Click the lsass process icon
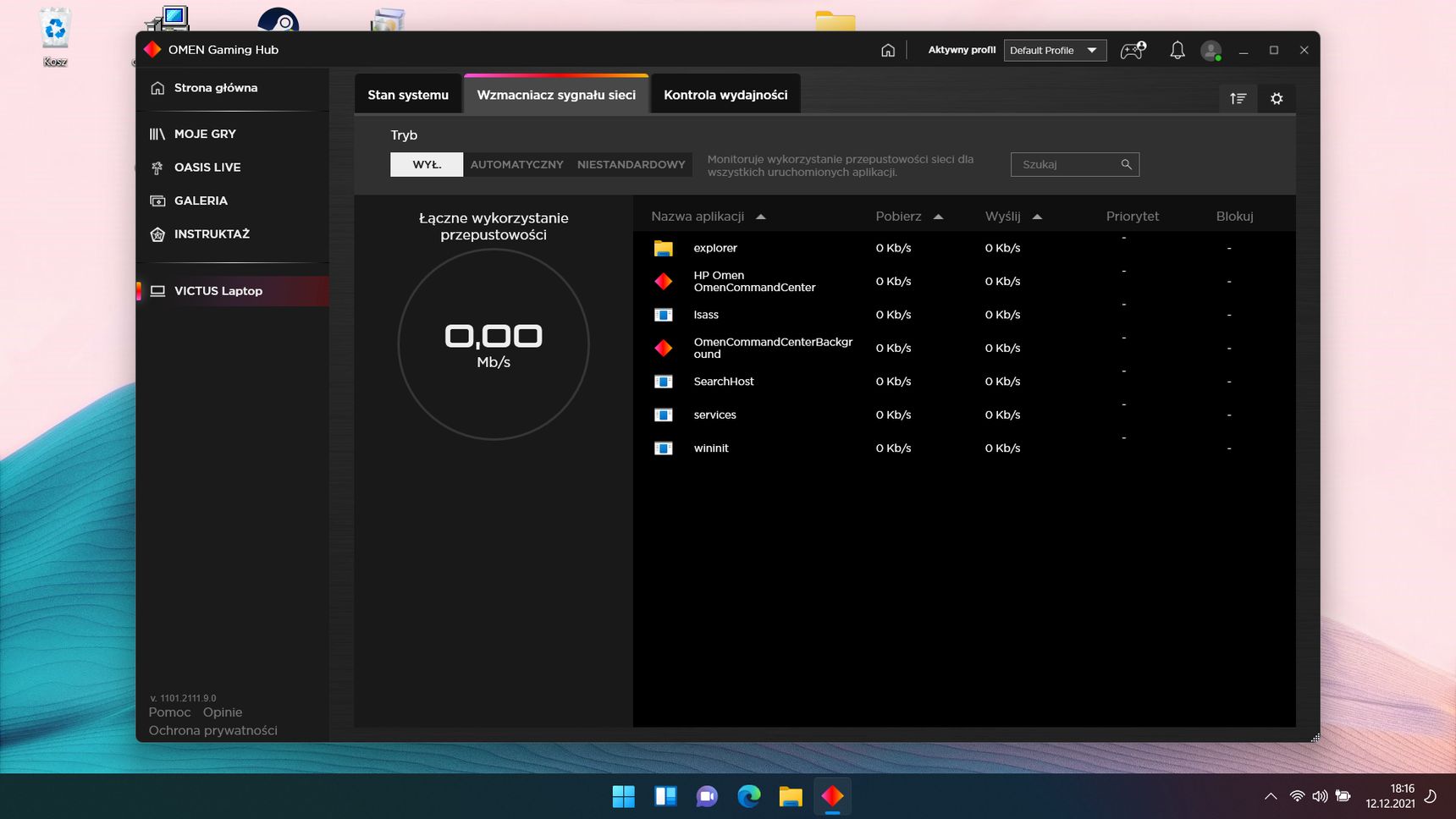Viewport: 1456px width, 819px height. point(664,315)
